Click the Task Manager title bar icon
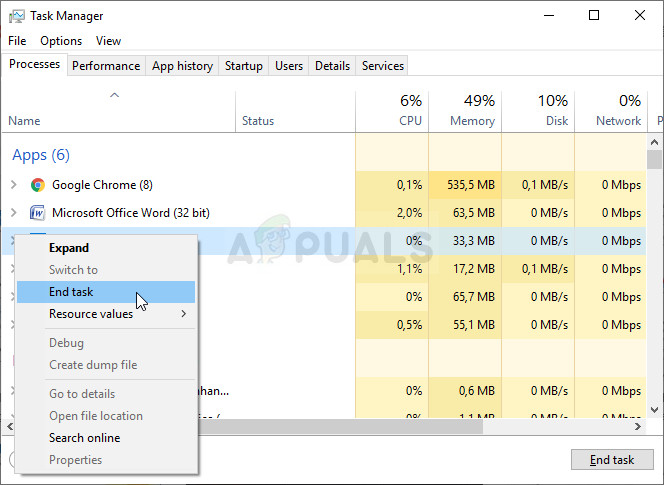The width and height of the screenshot is (664, 485). [x=16, y=16]
